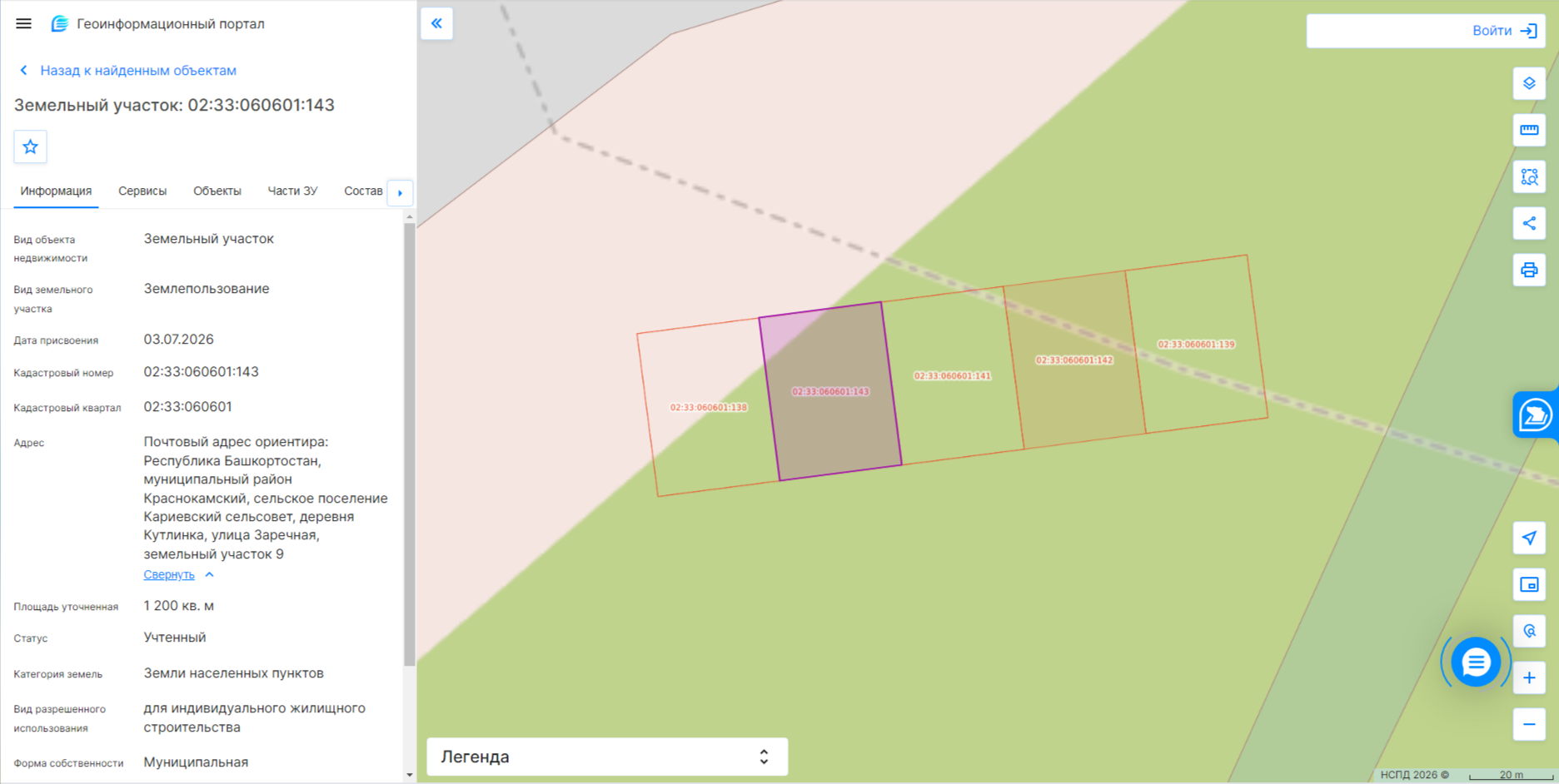Open the round chat support bubble

click(1476, 662)
